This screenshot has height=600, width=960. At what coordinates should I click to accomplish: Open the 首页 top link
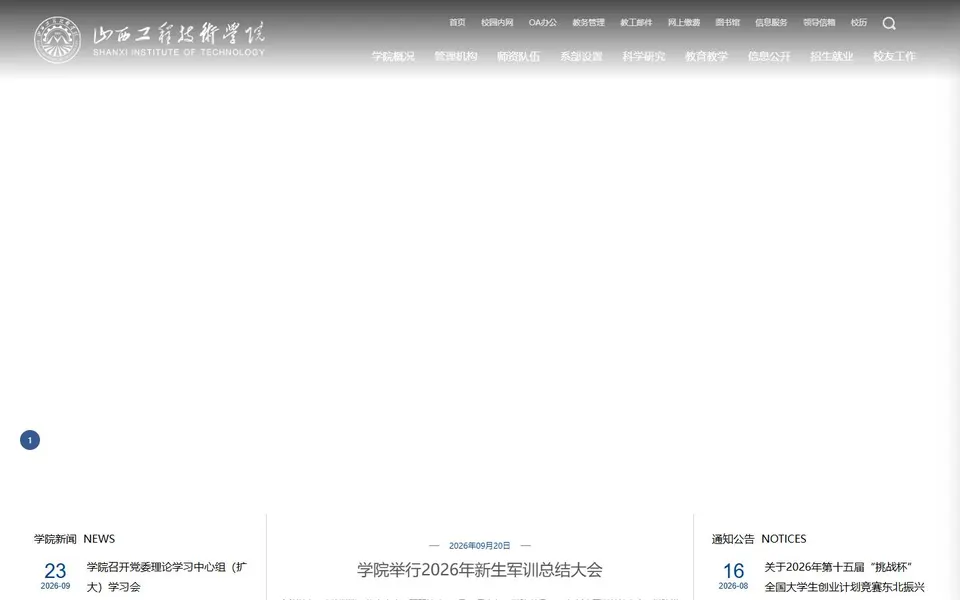[x=457, y=23]
